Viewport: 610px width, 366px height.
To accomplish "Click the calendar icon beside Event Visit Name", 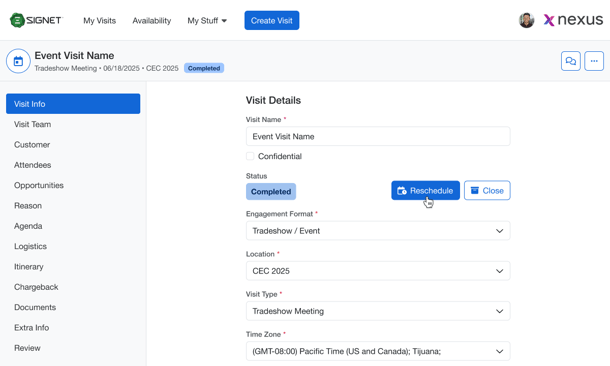I will click(18, 61).
